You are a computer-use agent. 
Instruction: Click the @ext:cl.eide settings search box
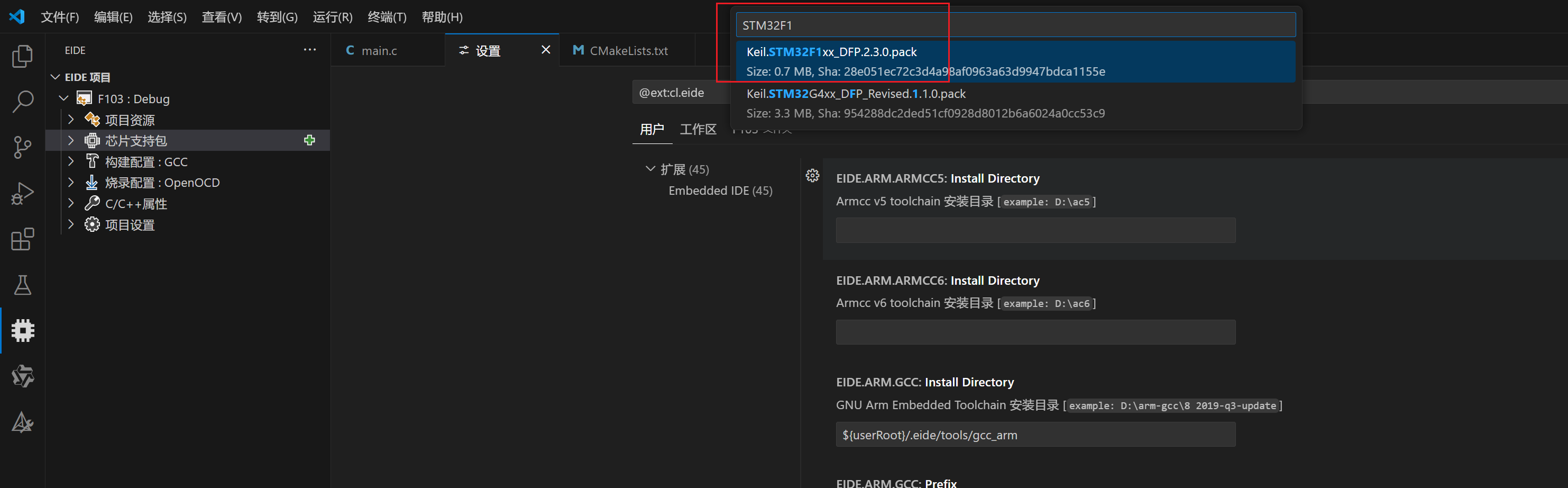pyautogui.click(x=682, y=93)
